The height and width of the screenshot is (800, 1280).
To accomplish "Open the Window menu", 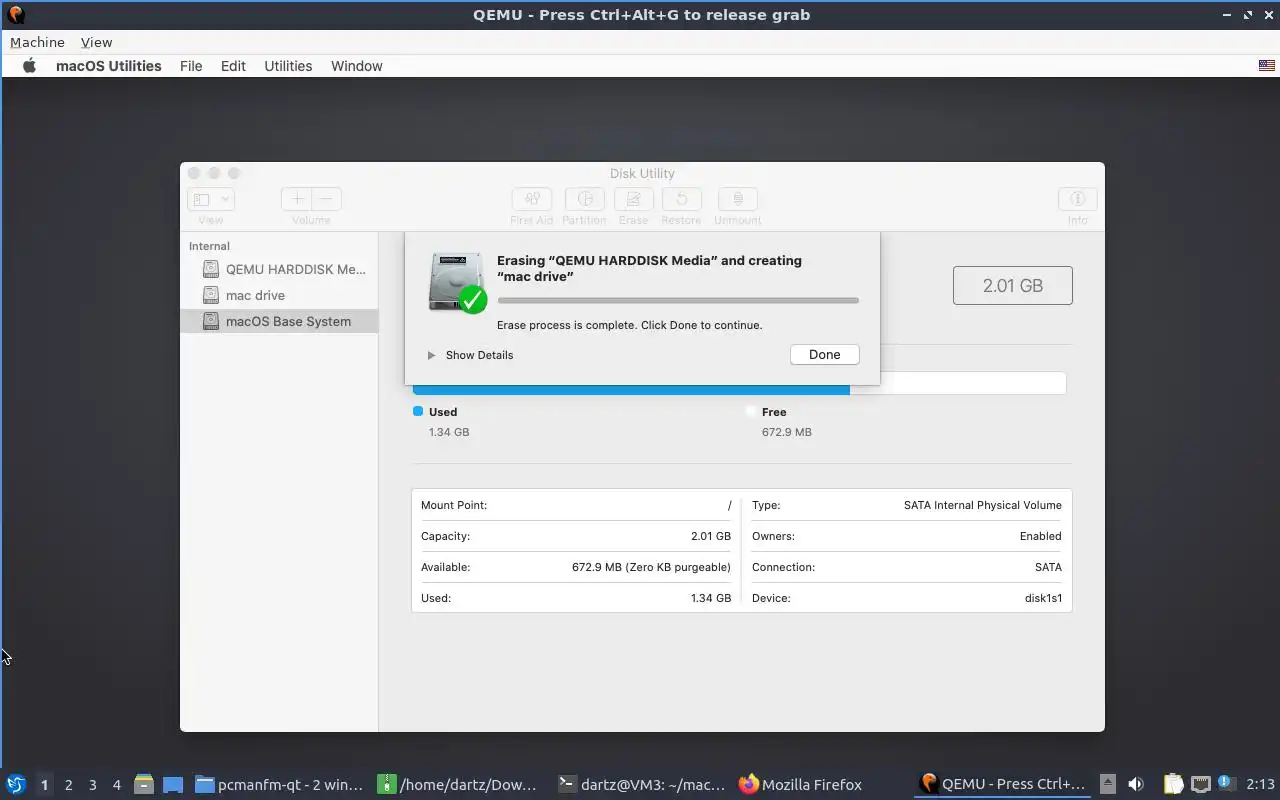I will (357, 66).
